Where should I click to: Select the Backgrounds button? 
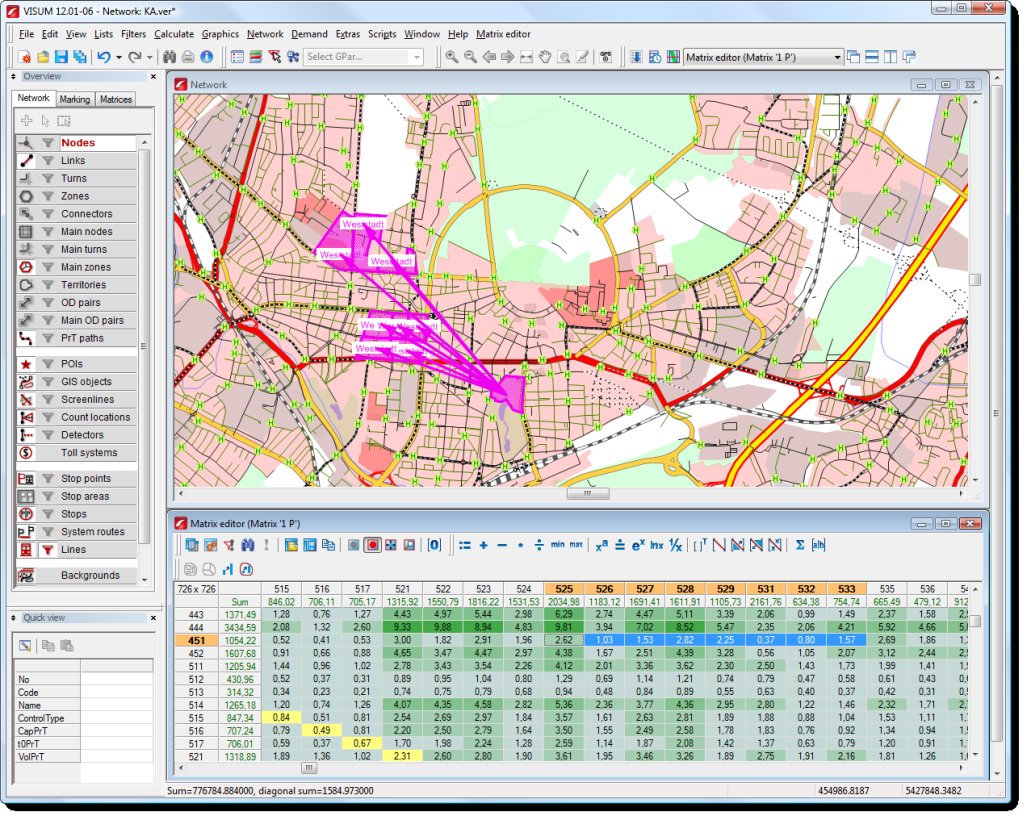click(x=77, y=575)
